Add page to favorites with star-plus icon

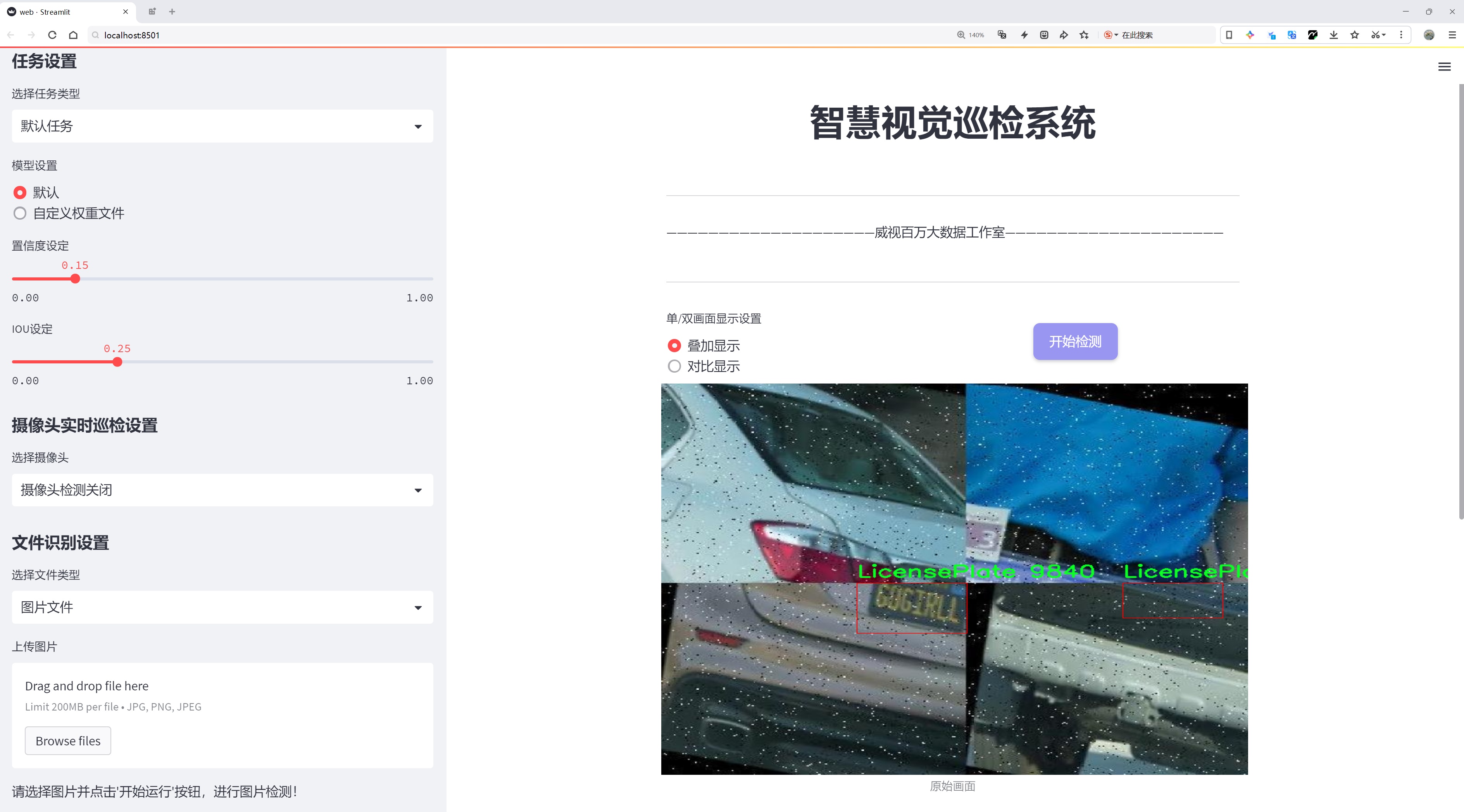1085,35
